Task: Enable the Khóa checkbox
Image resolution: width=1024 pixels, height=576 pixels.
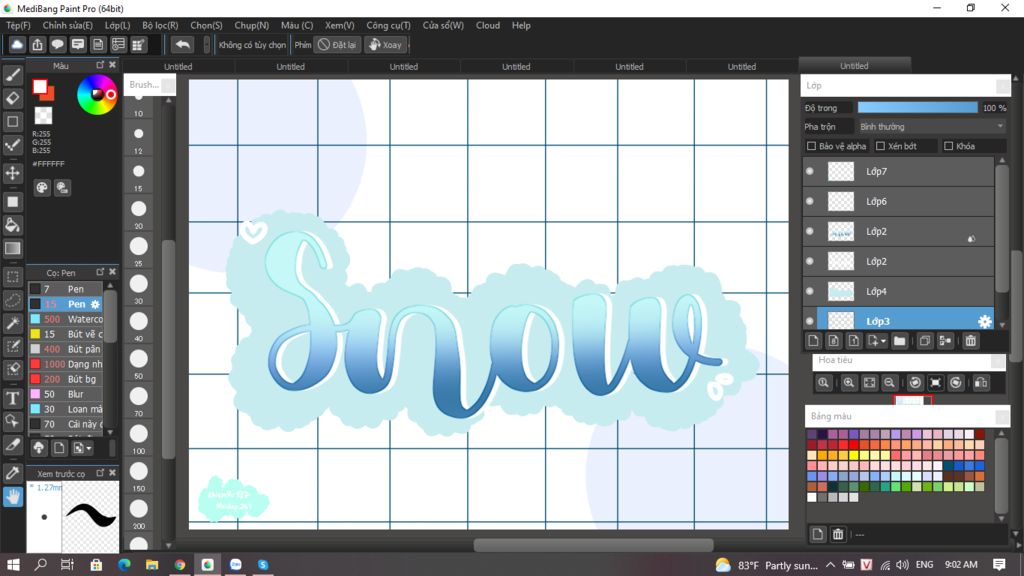Action: coord(949,146)
